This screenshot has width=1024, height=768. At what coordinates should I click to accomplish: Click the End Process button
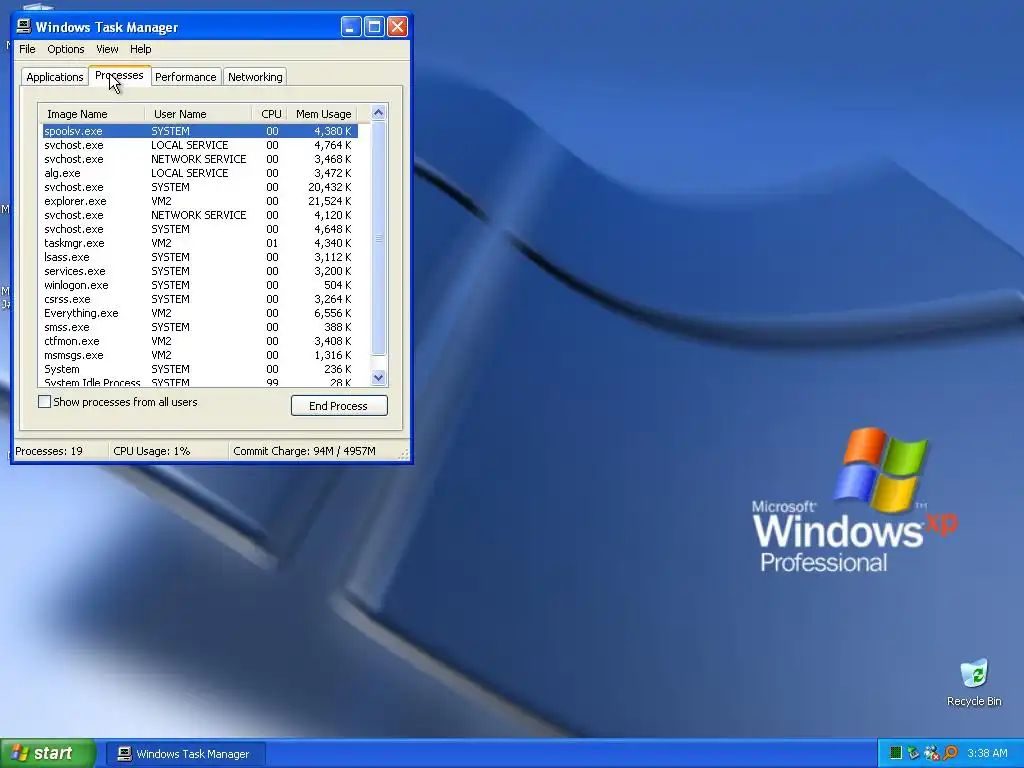pos(339,406)
